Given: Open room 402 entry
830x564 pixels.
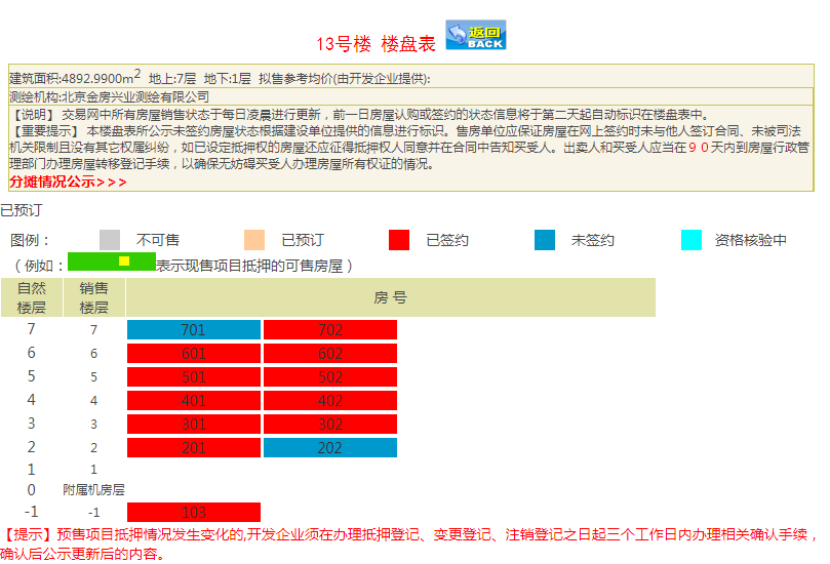Looking at the screenshot, I should pos(330,400).
